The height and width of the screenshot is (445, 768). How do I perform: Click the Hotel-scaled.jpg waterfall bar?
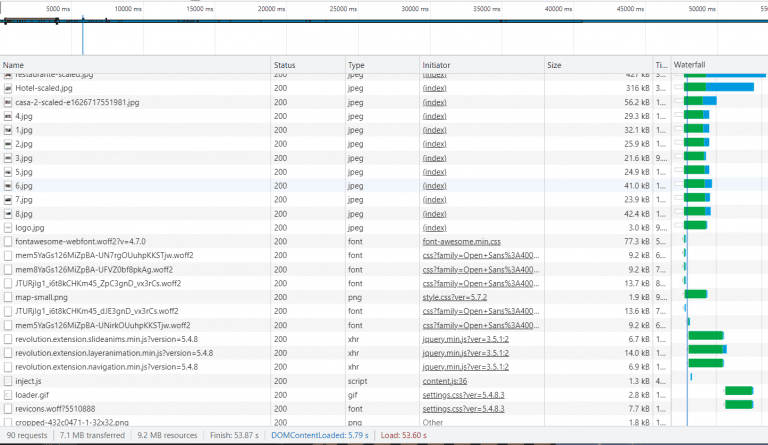coord(719,87)
